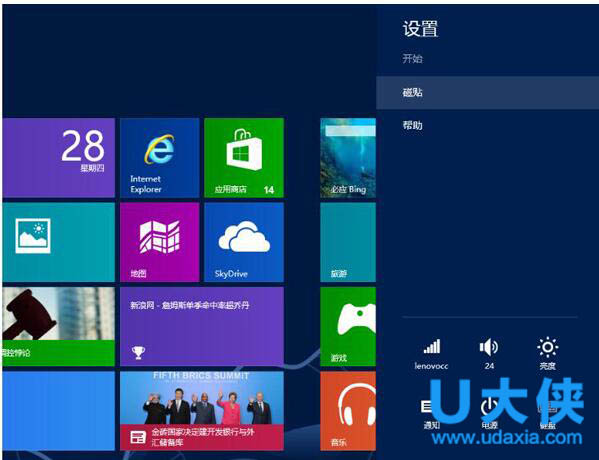Image resolution: width=599 pixels, height=460 pixels.
Task: Open the volume control showing 24
Action: pos(489,354)
